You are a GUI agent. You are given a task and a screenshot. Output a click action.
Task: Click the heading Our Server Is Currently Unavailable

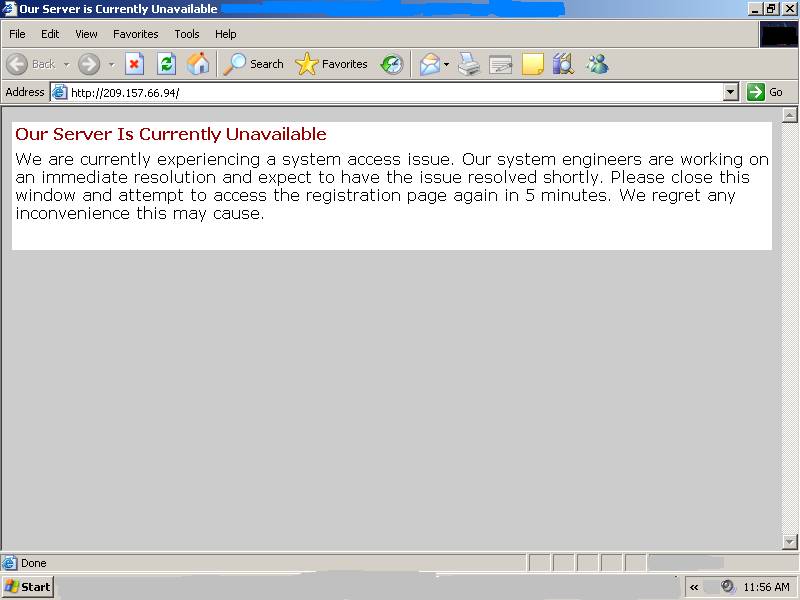[x=171, y=134]
